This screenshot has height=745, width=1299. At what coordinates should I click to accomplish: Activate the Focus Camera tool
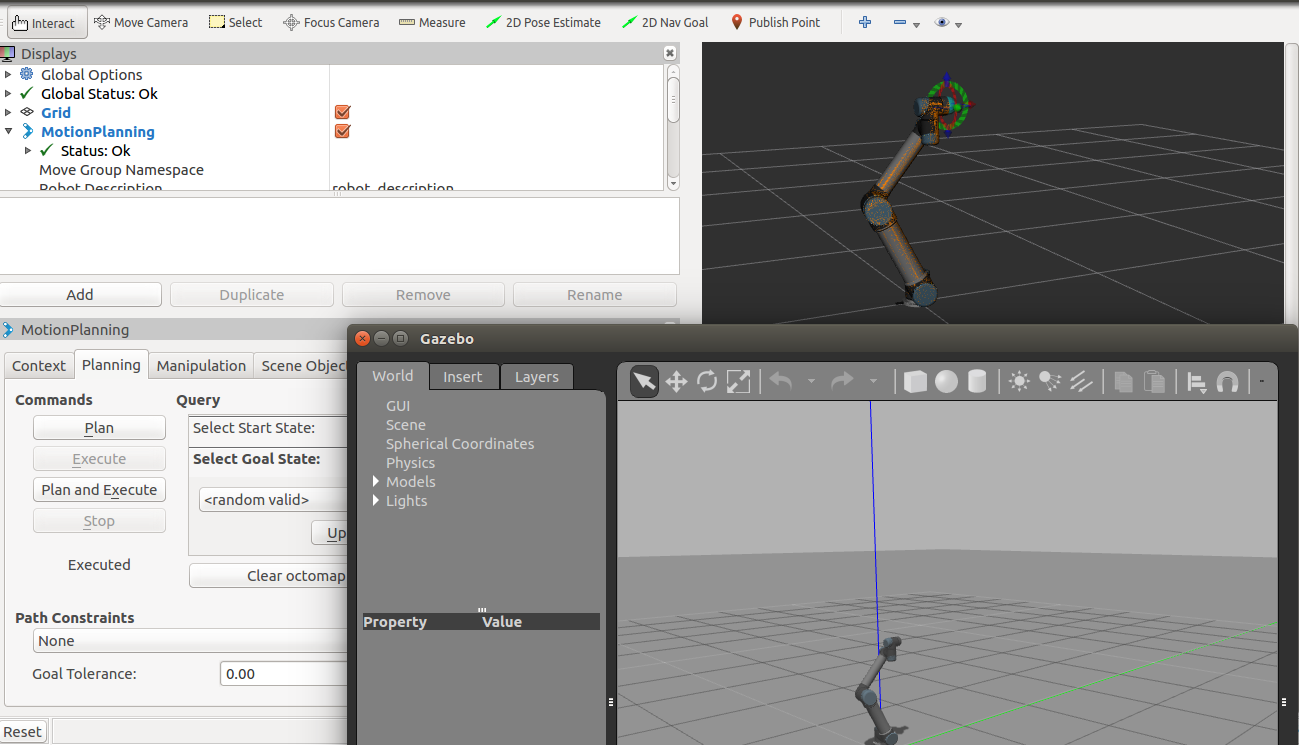(331, 22)
